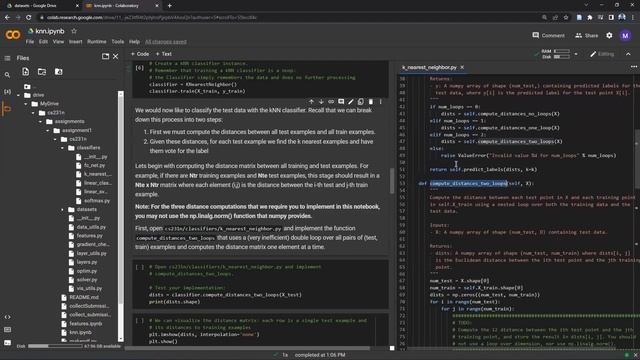Open the Help menu
The width and height of the screenshot is (640, 360).
coord(134,42)
